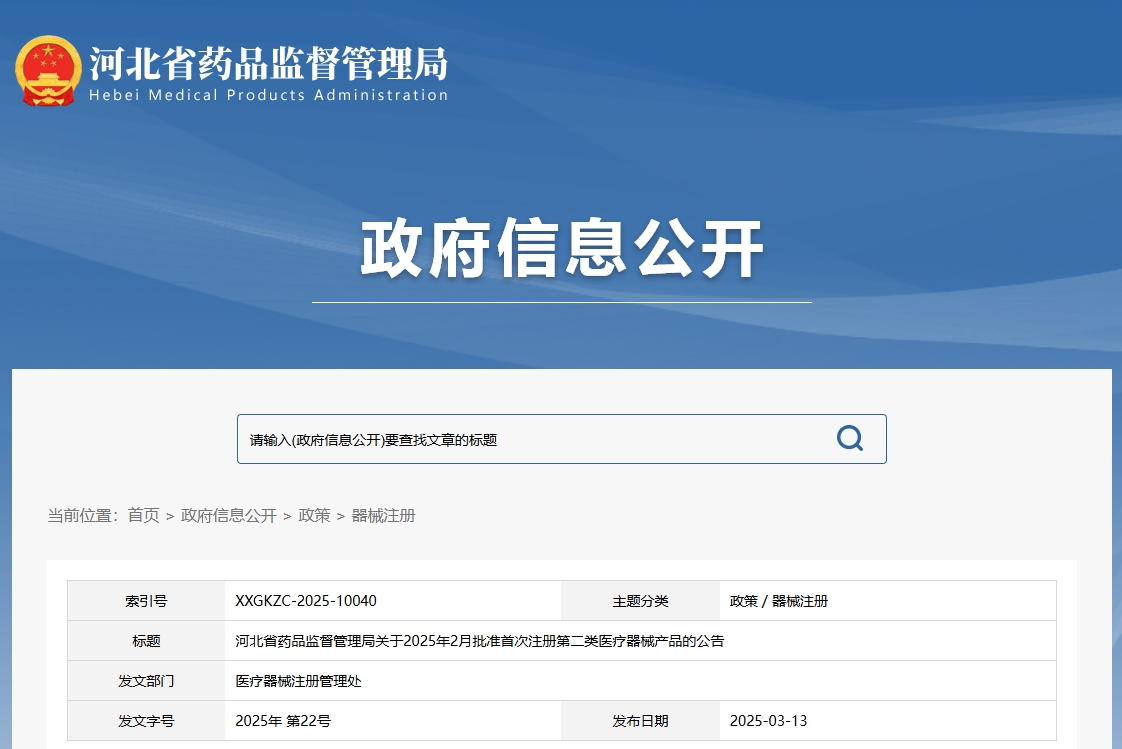Focus the article title search box
The width and height of the screenshot is (1122, 749).
(530, 440)
